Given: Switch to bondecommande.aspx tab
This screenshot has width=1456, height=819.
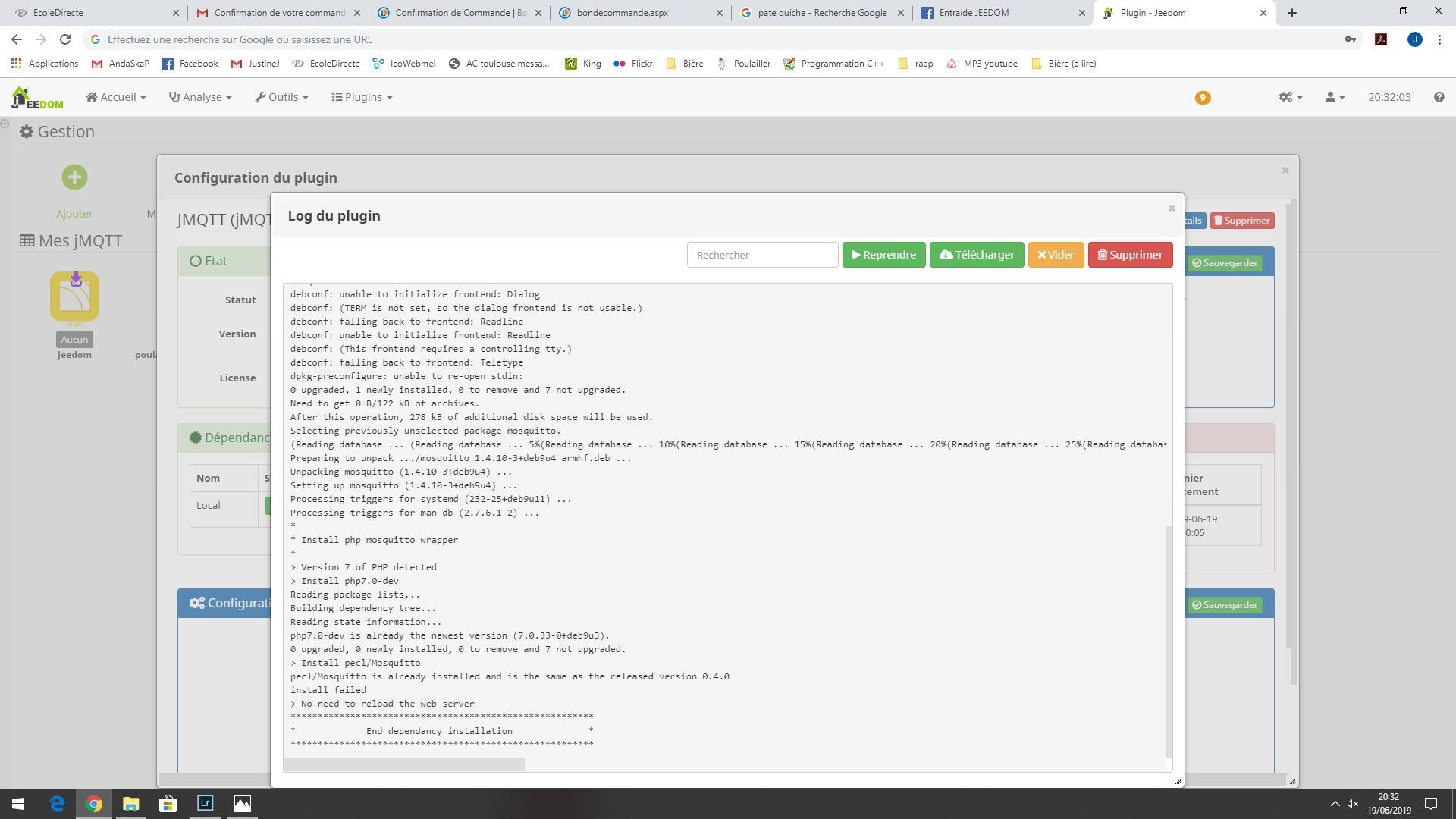Looking at the screenshot, I should [641, 13].
